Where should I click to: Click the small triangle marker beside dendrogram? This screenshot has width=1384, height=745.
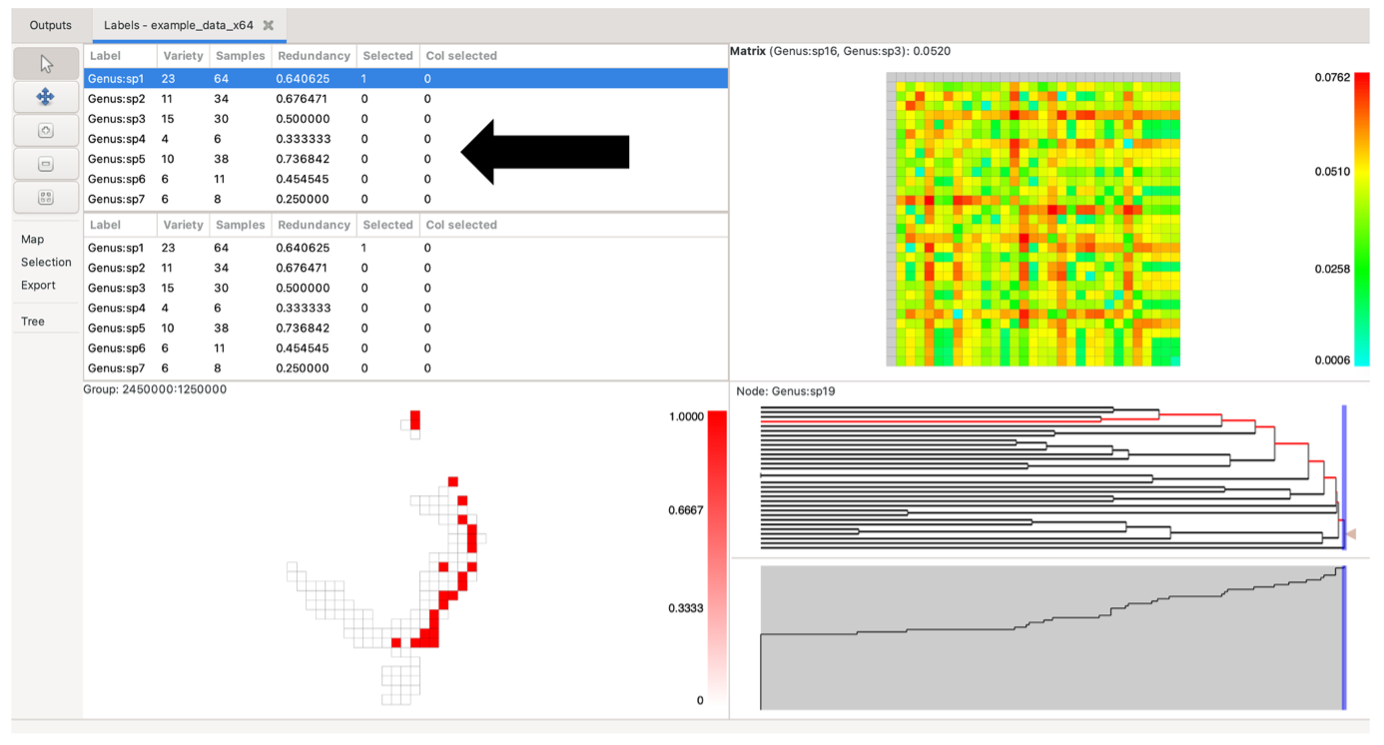pyautogui.click(x=1351, y=535)
